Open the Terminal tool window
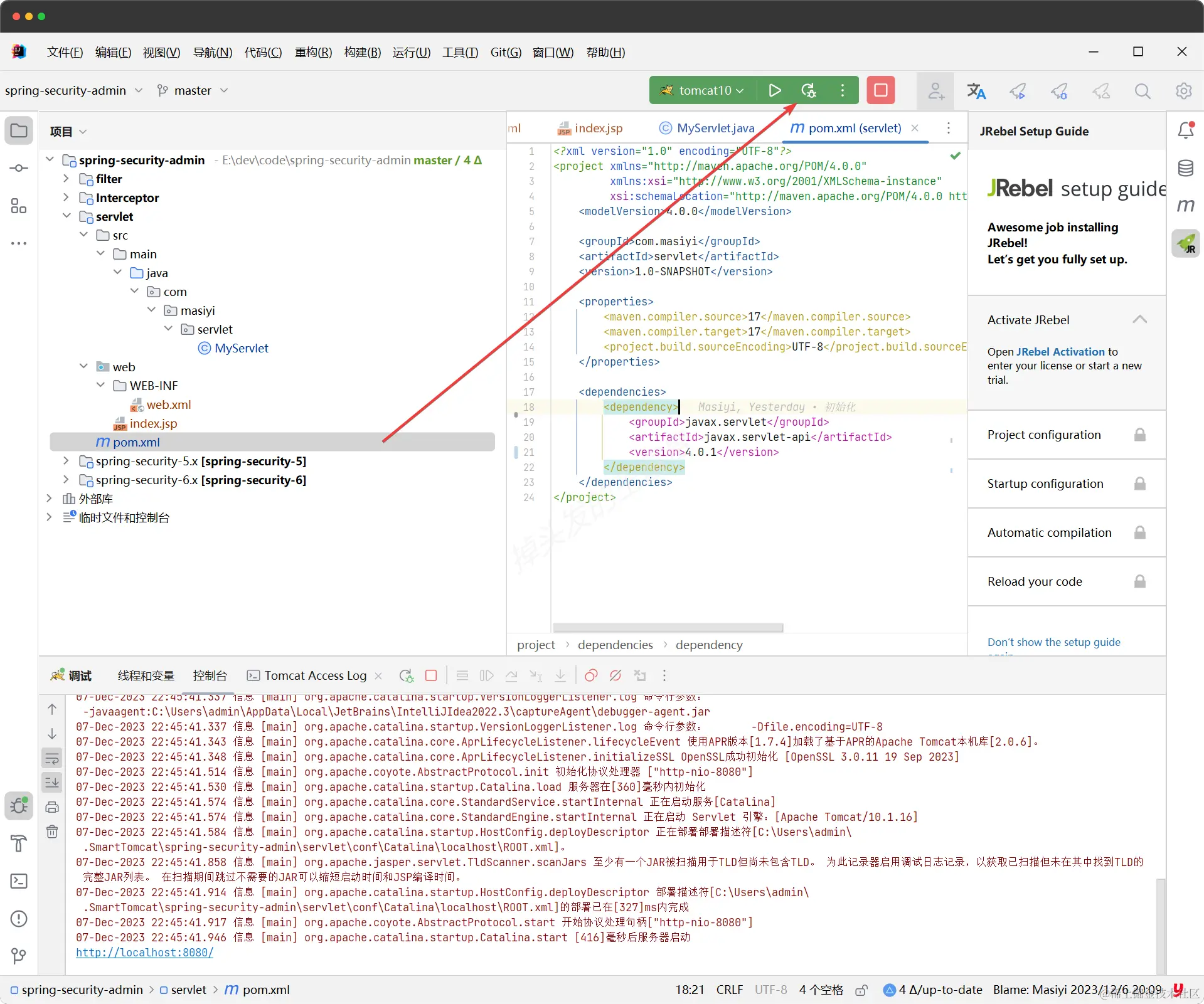The height and width of the screenshot is (1004, 1204). [19, 881]
